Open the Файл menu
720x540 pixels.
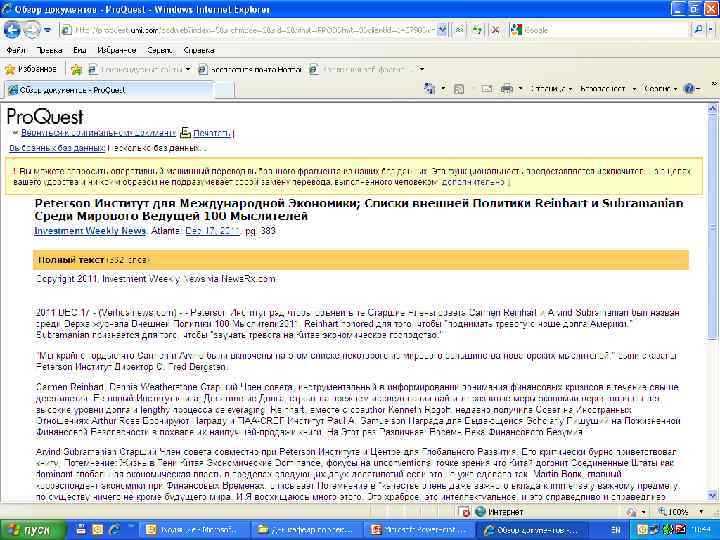click(x=16, y=50)
